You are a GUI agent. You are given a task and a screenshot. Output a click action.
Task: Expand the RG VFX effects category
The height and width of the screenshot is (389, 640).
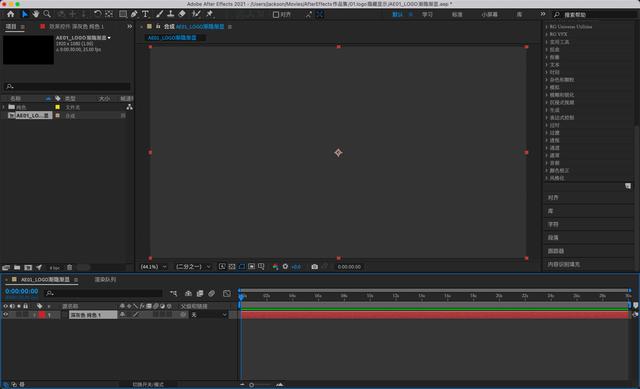547,34
